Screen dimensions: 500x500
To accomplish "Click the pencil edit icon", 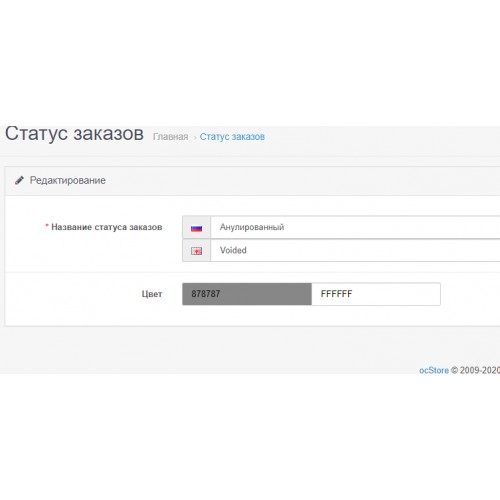I will pos(19,180).
